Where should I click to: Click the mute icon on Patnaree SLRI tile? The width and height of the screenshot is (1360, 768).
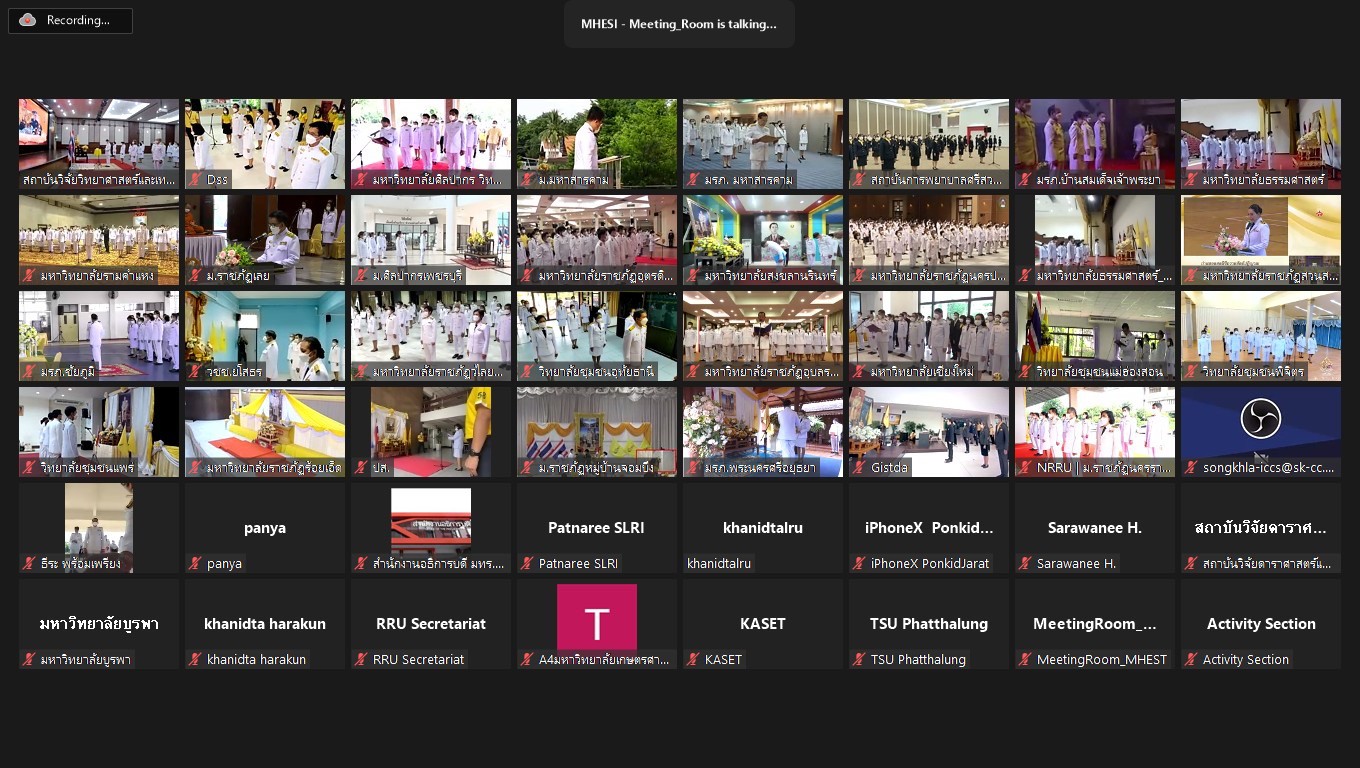coord(527,563)
